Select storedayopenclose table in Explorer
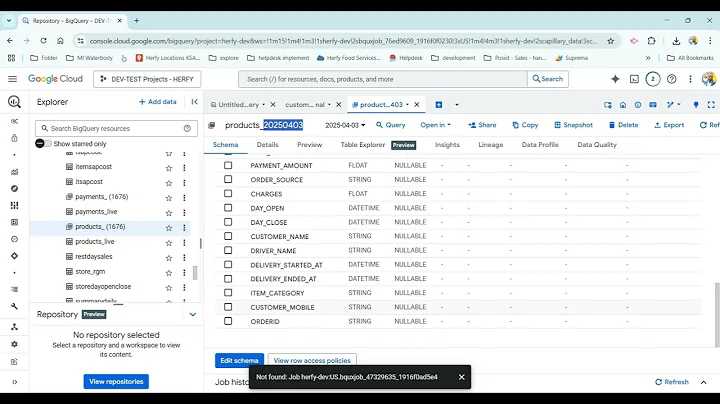This screenshot has width=720, height=404. click(x=103, y=286)
